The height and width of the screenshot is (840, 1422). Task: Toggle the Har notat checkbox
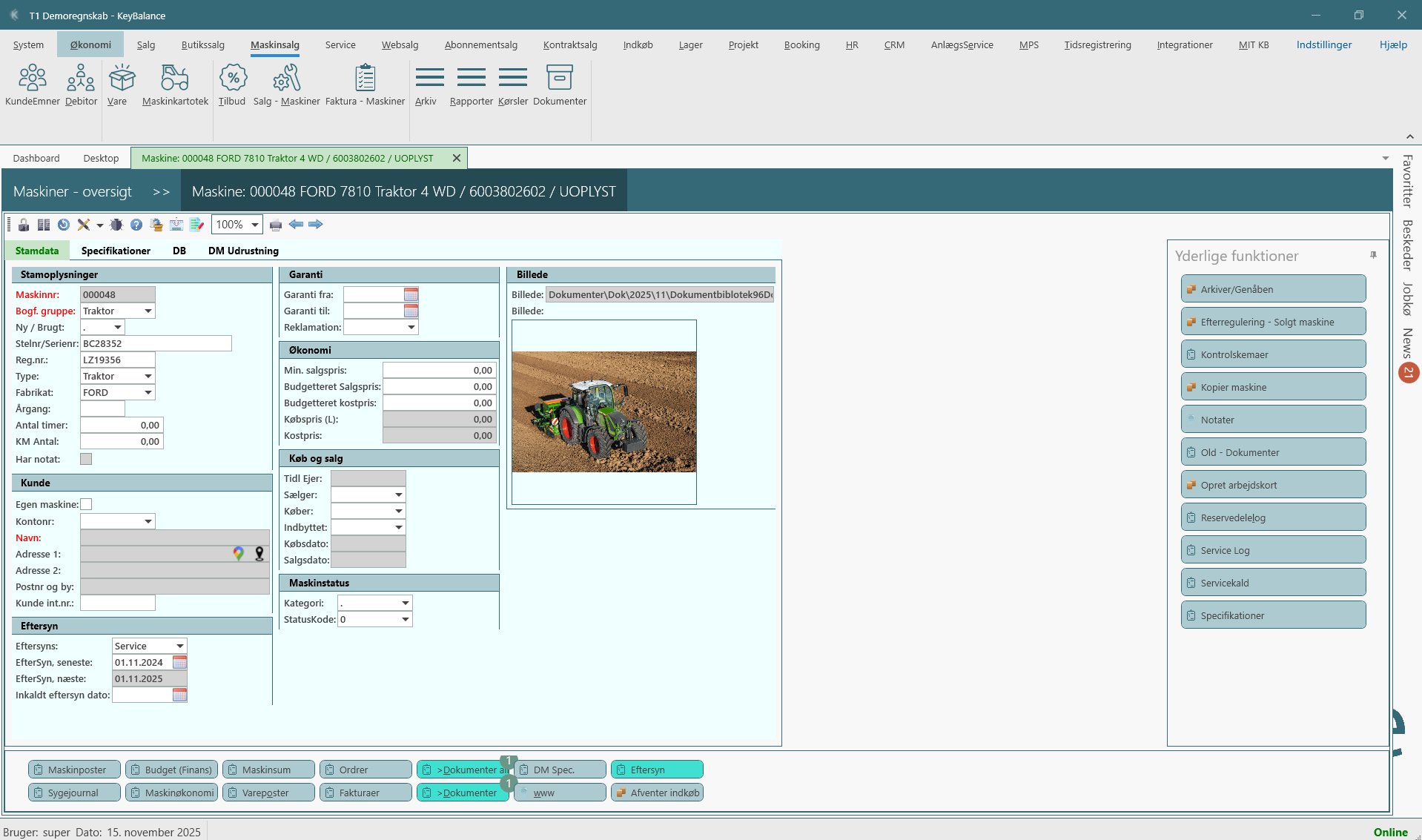pyautogui.click(x=86, y=459)
